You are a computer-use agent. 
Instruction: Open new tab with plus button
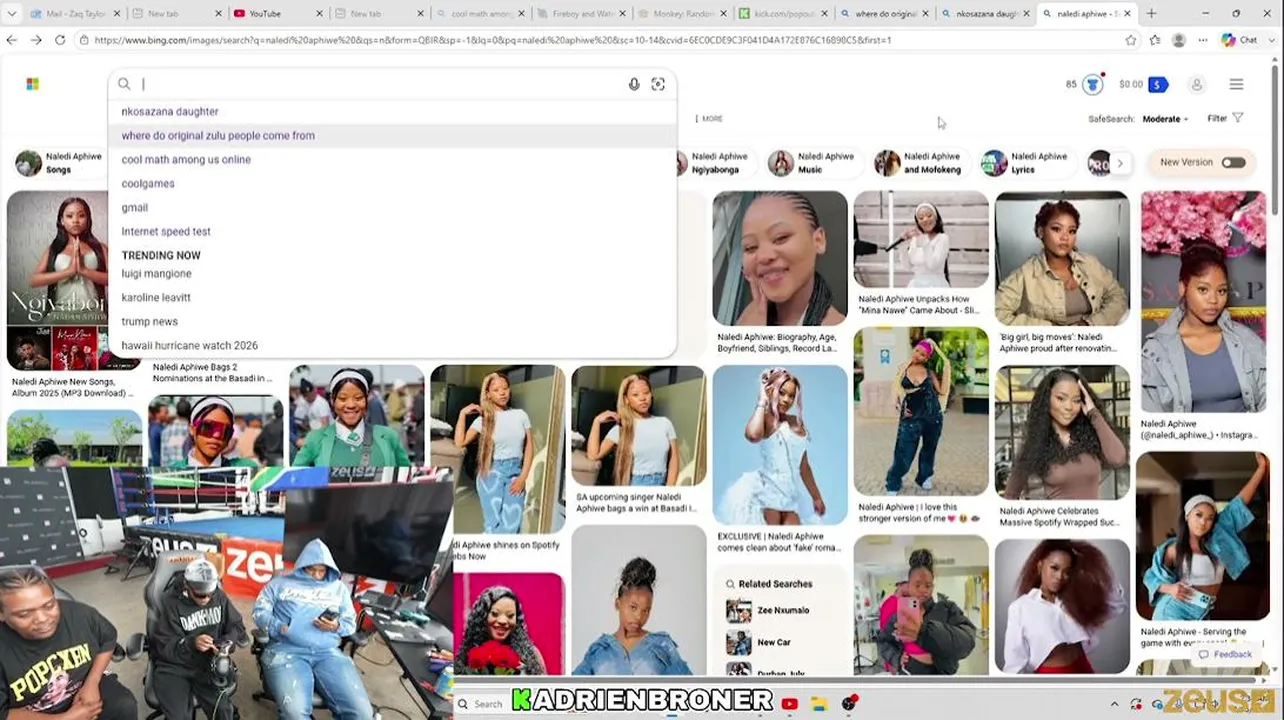1151,14
